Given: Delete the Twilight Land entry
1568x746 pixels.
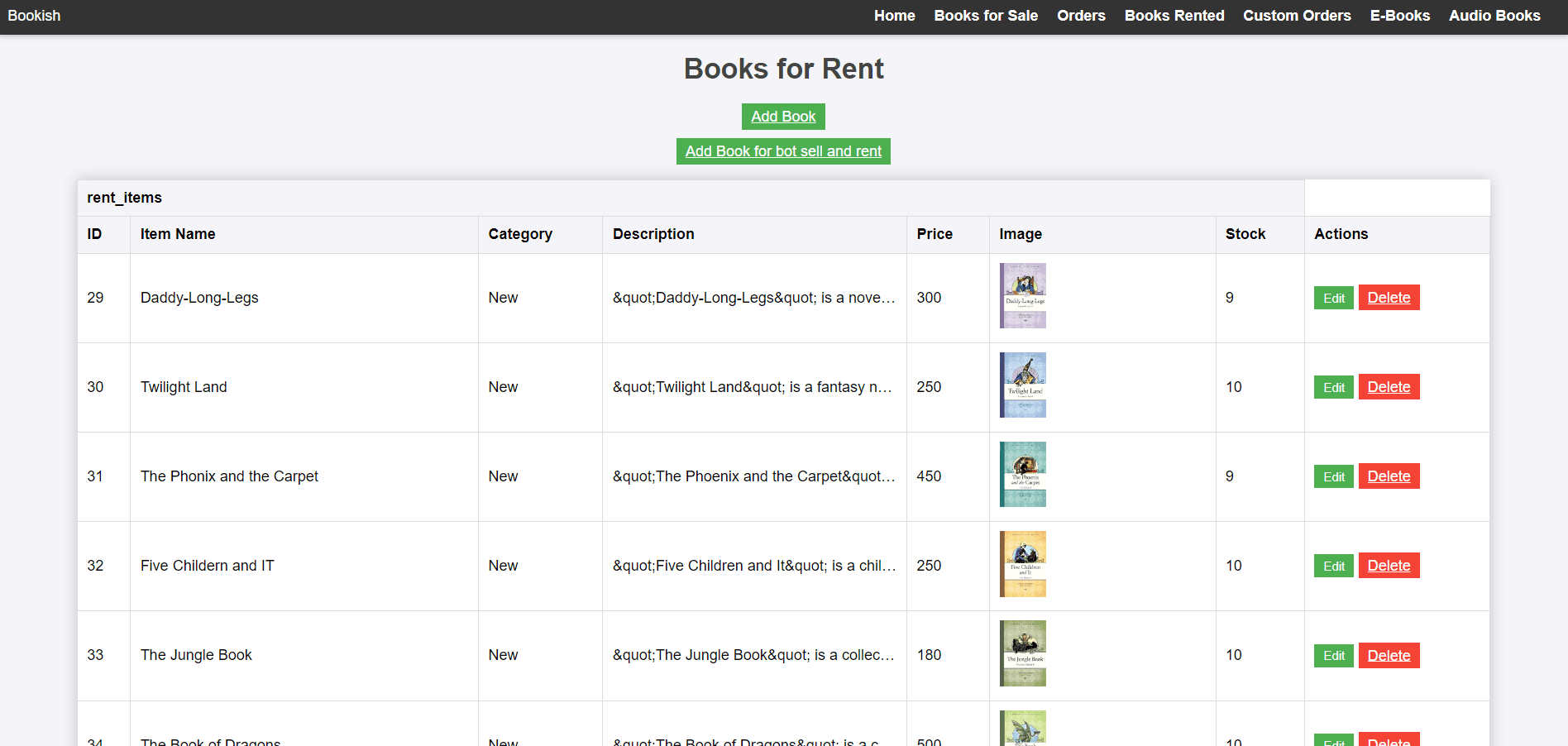Looking at the screenshot, I should click(1389, 387).
